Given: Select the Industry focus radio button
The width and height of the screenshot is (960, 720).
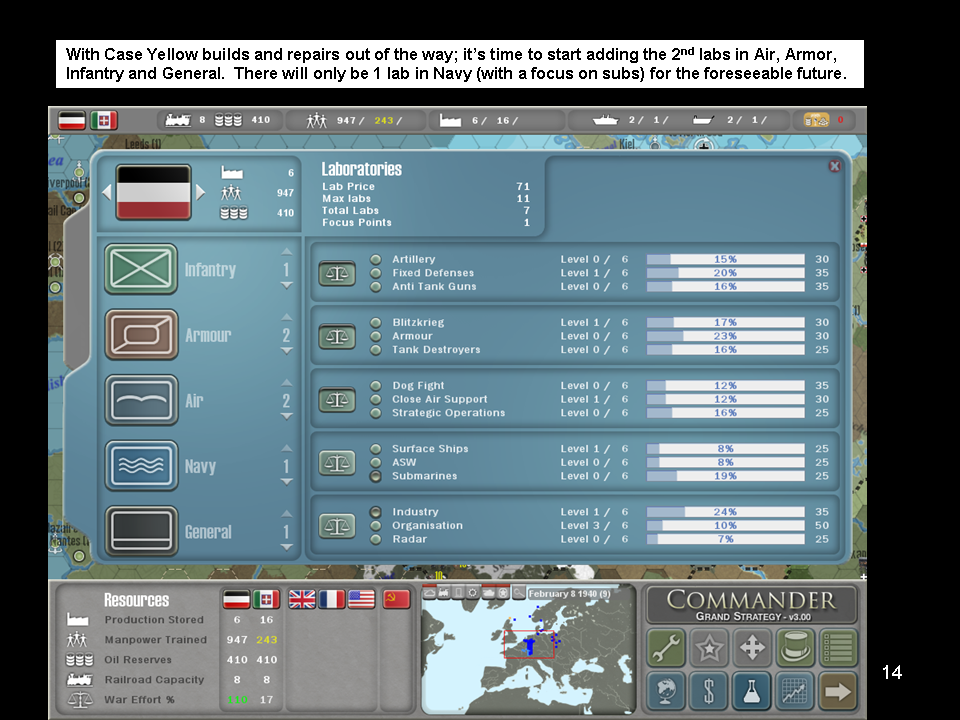Looking at the screenshot, I should [376, 512].
